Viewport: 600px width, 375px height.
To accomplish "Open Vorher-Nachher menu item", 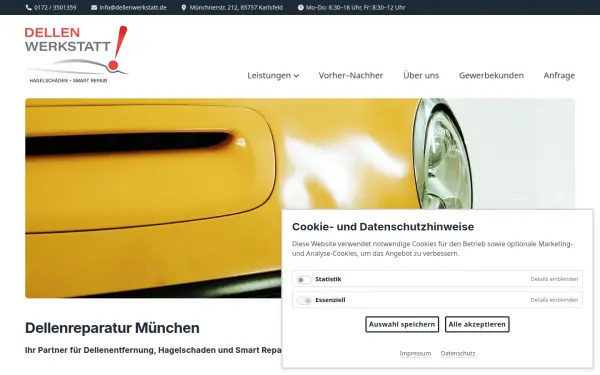I will click(x=351, y=75).
